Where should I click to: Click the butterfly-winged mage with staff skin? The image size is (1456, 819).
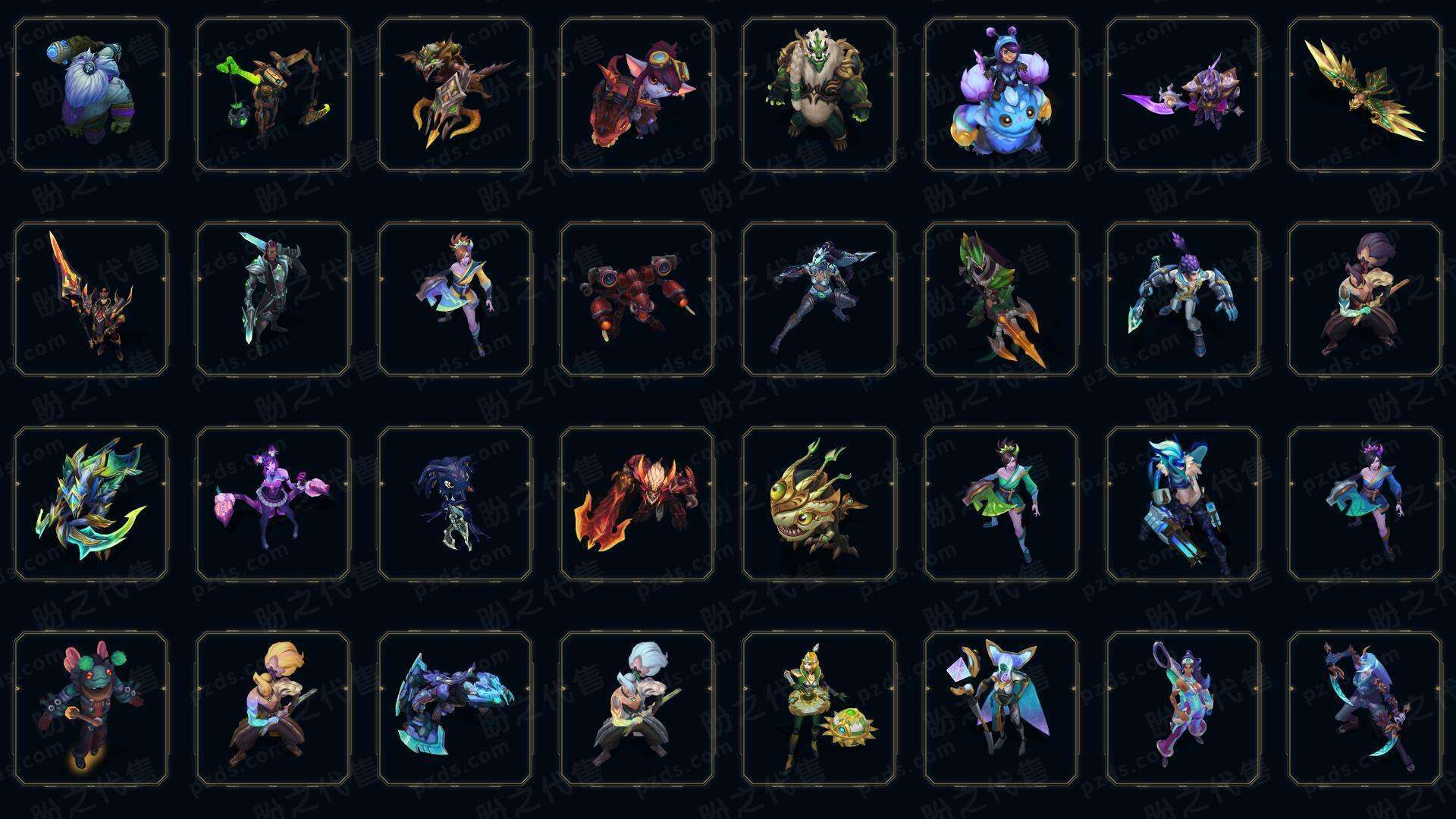pyautogui.click(x=1001, y=708)
